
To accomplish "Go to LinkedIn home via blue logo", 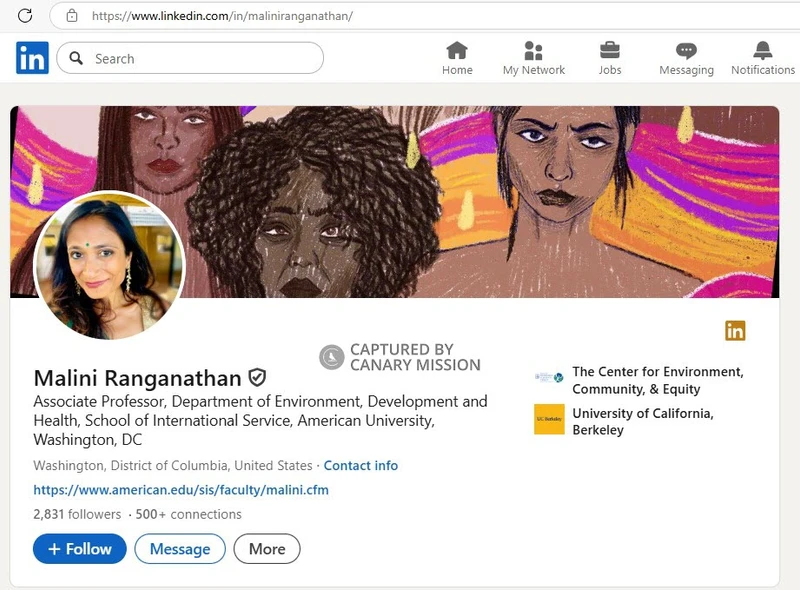I will [32, 58].
